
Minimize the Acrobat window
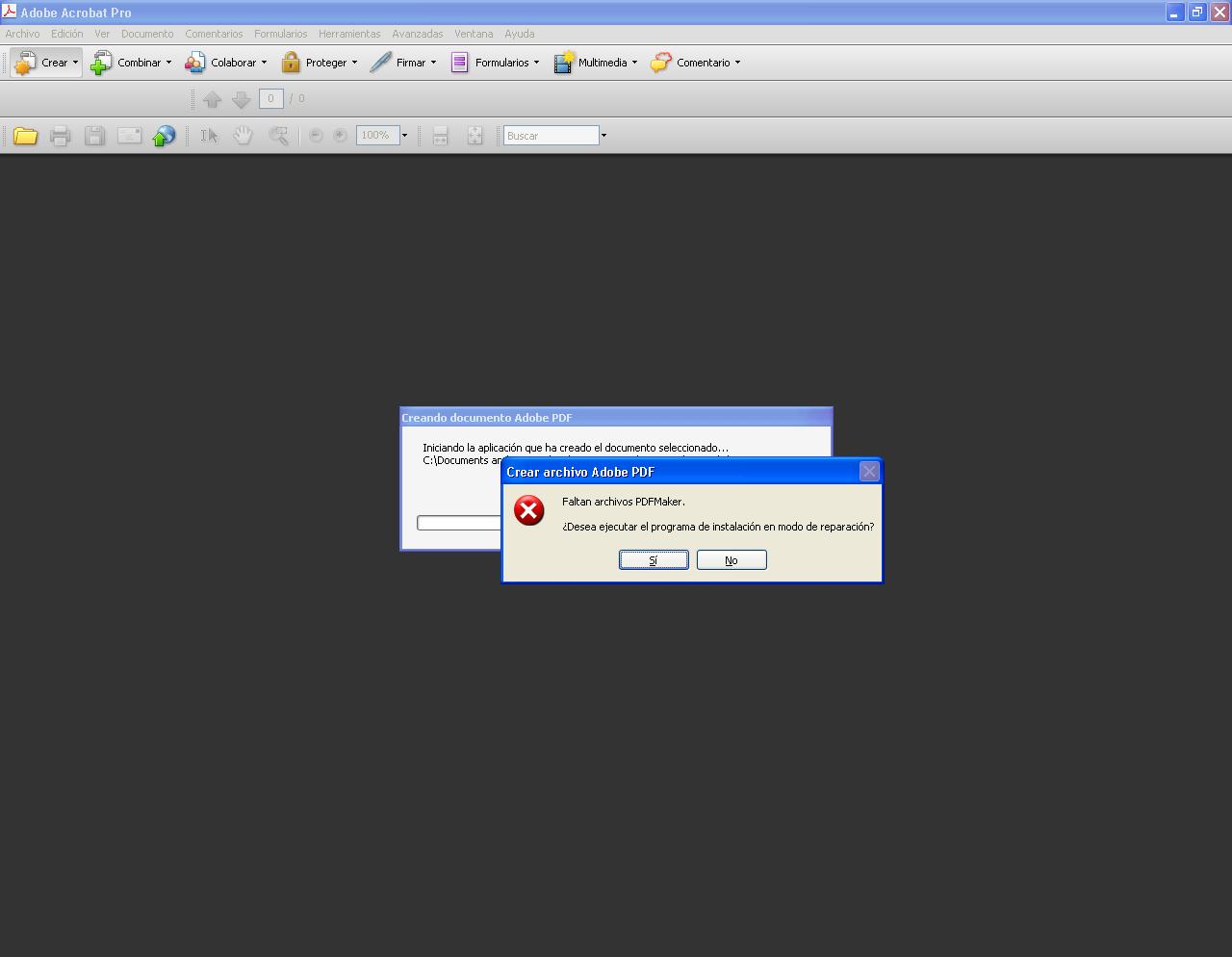(1174, 13)
